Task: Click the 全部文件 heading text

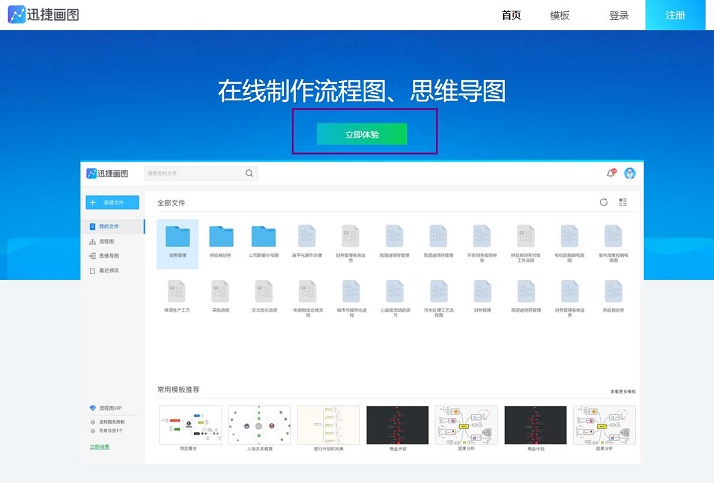Action: click(171, 203)
